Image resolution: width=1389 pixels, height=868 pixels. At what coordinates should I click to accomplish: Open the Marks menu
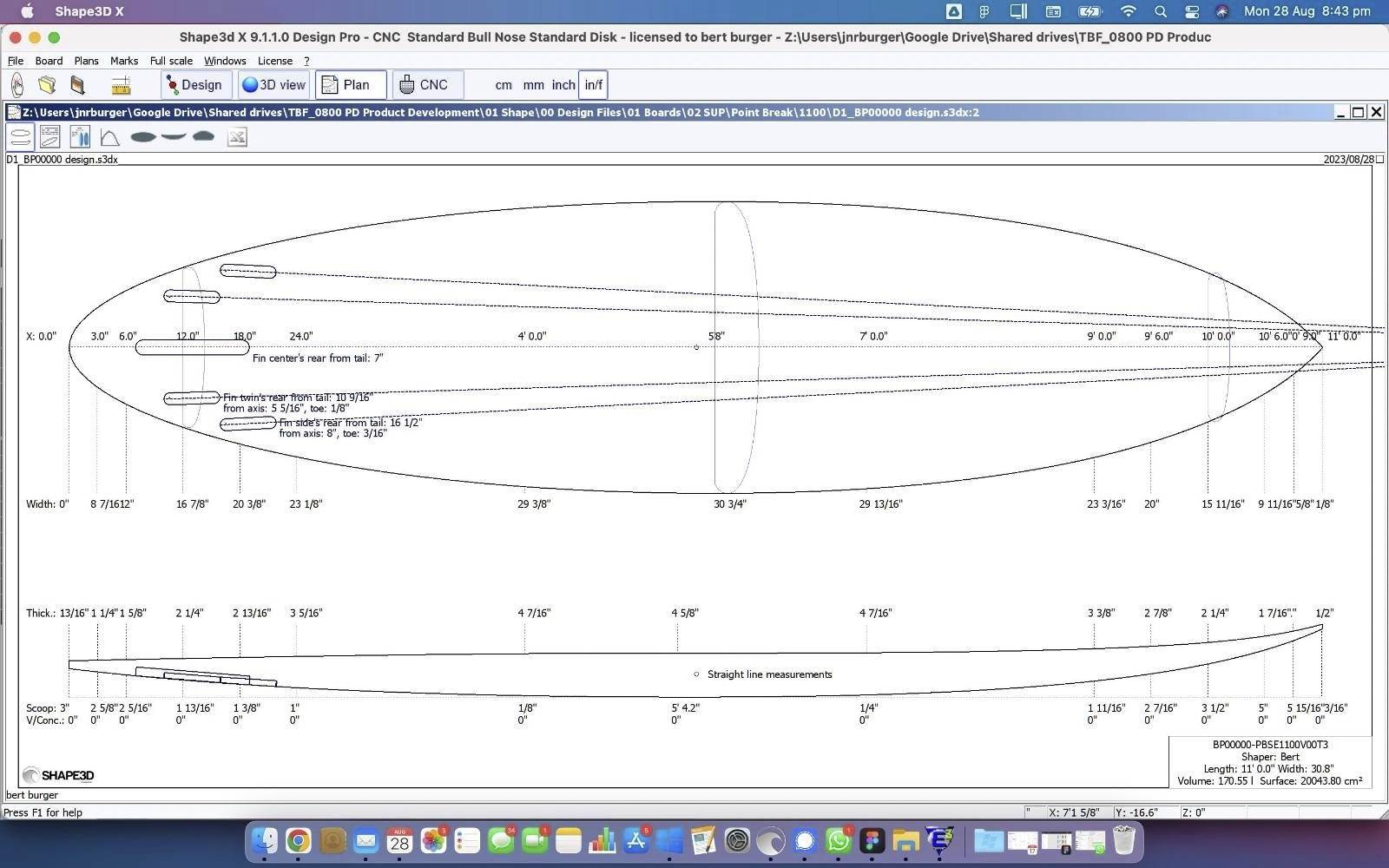coord(124,61)
